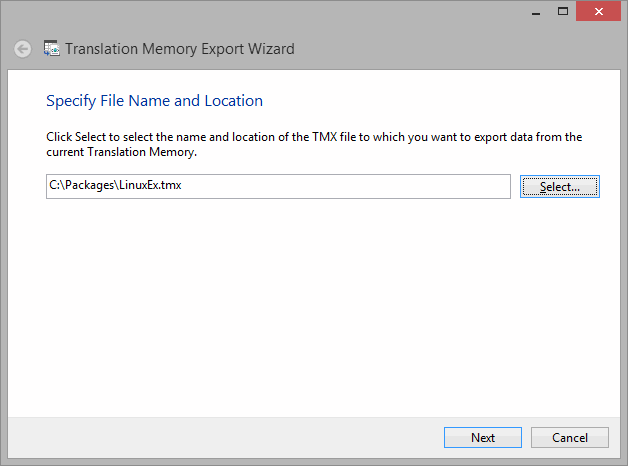Minimize the Export Wizard window
The width and height of the screenshot is (628, 466).
pos(536,11)
